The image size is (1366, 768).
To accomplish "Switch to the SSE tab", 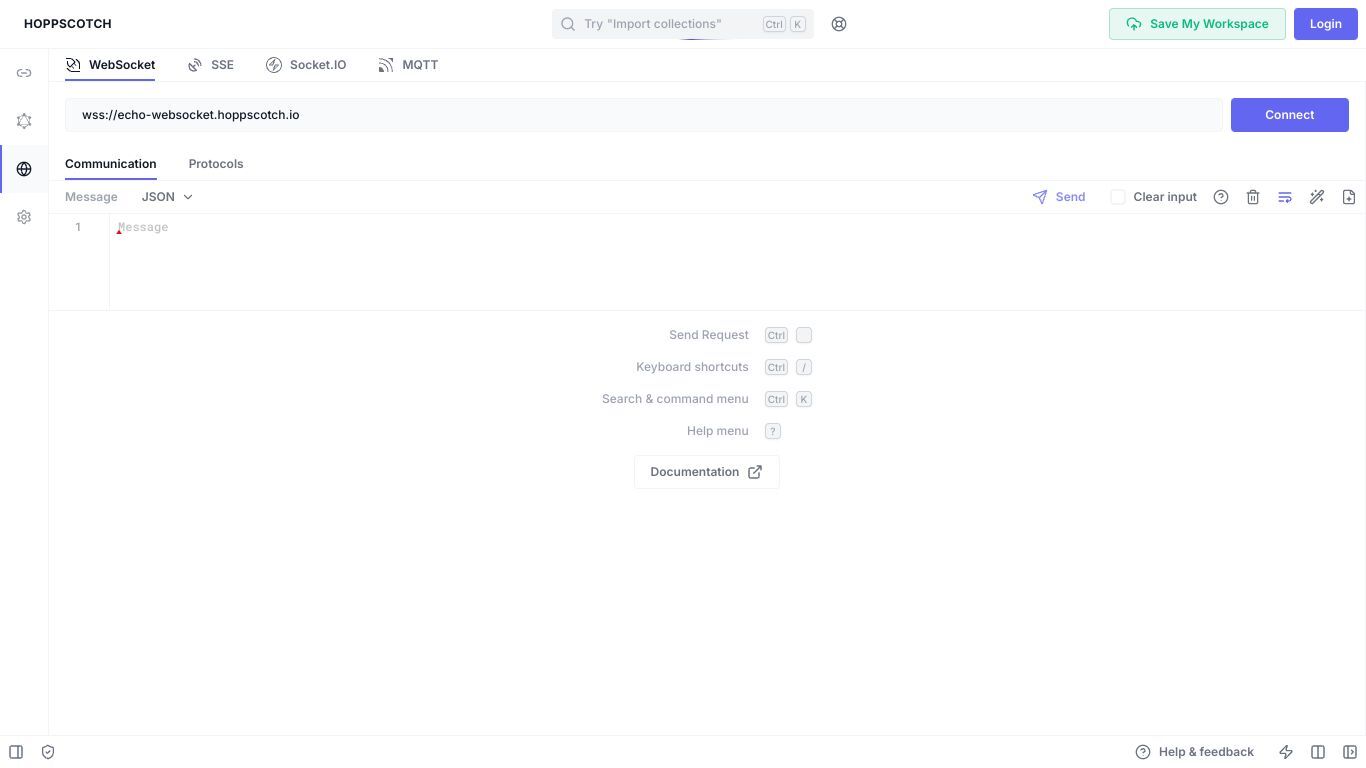I will [x=210, y=65].
